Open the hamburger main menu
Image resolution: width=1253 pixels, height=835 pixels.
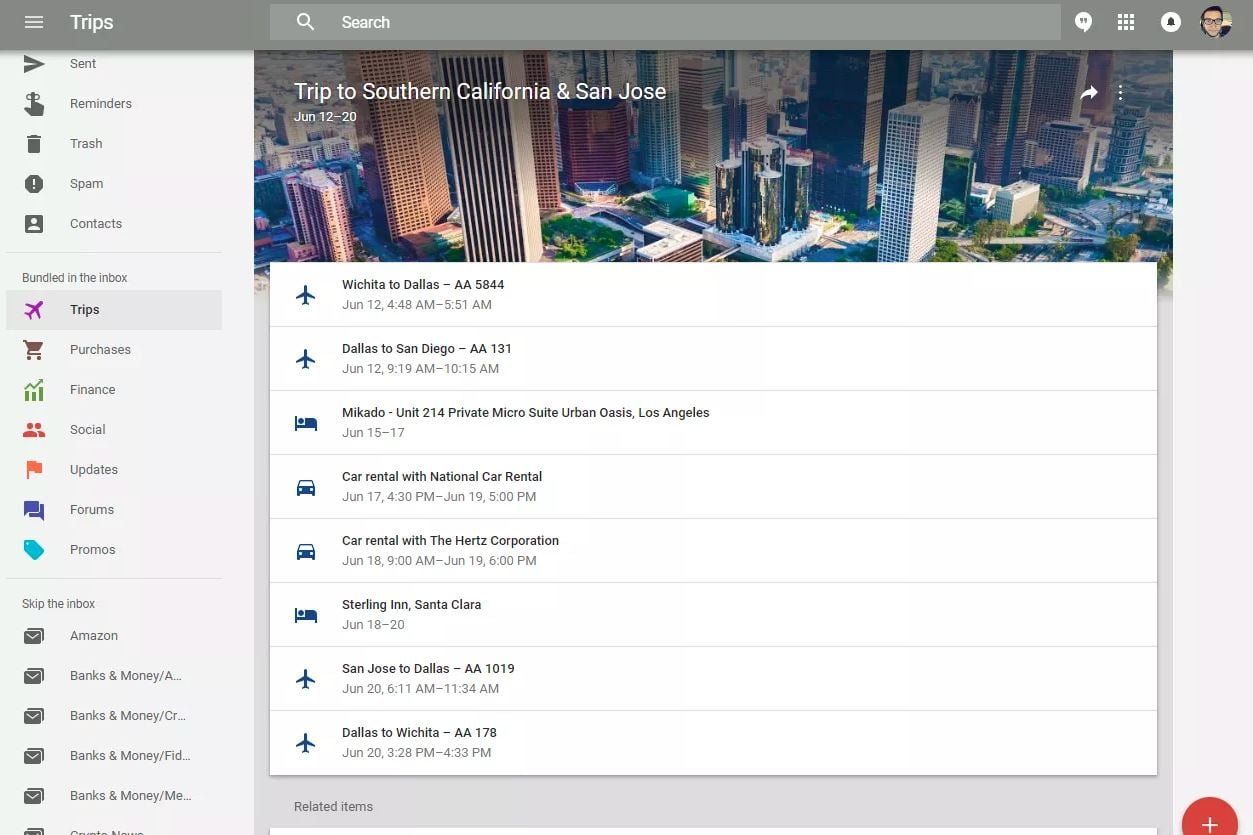coord(34,22)
